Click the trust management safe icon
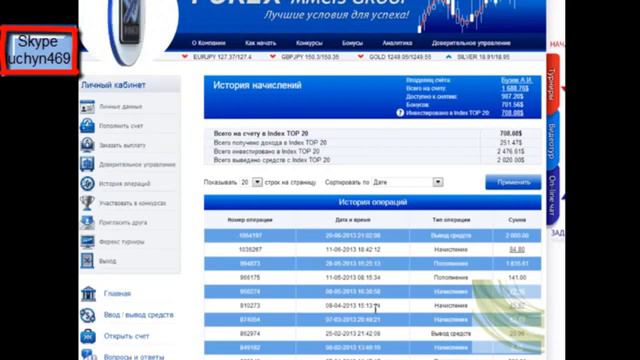Screen dimensions: 640x360 point(87,164)
